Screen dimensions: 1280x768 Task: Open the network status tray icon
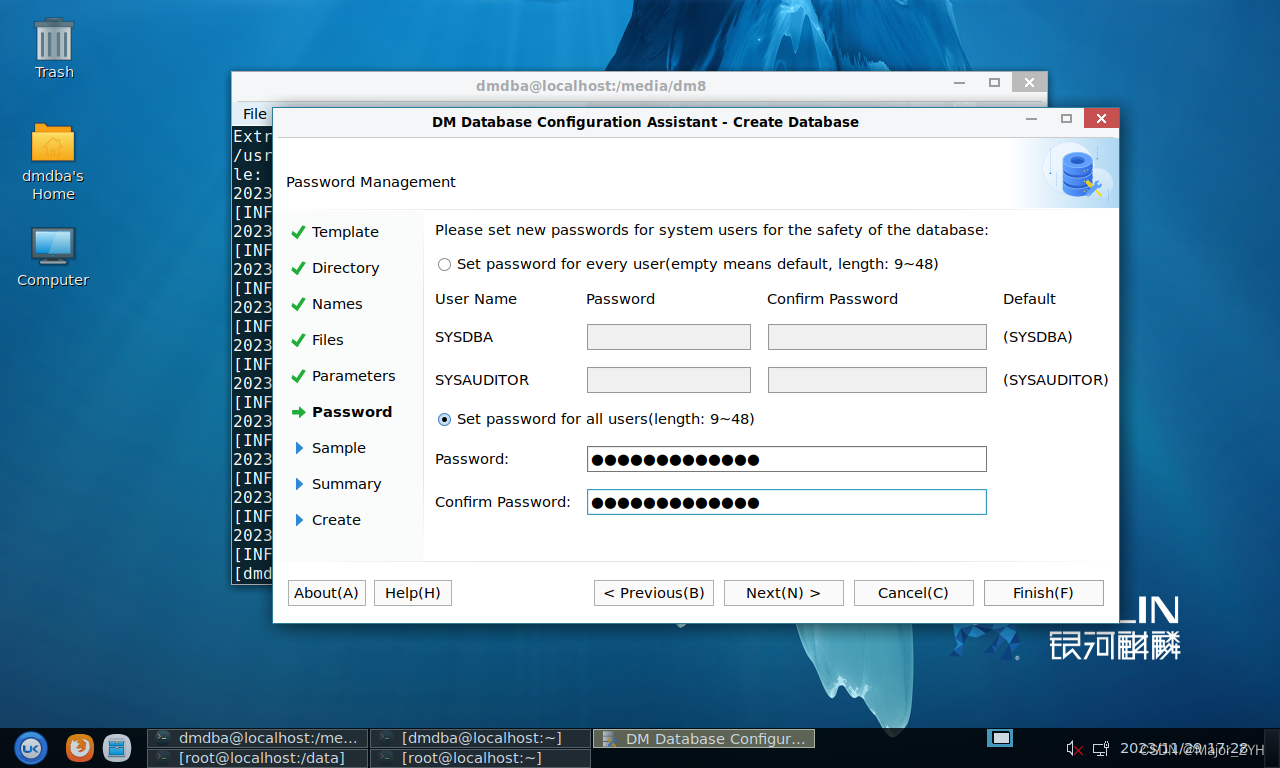[x=1100, y=748]
